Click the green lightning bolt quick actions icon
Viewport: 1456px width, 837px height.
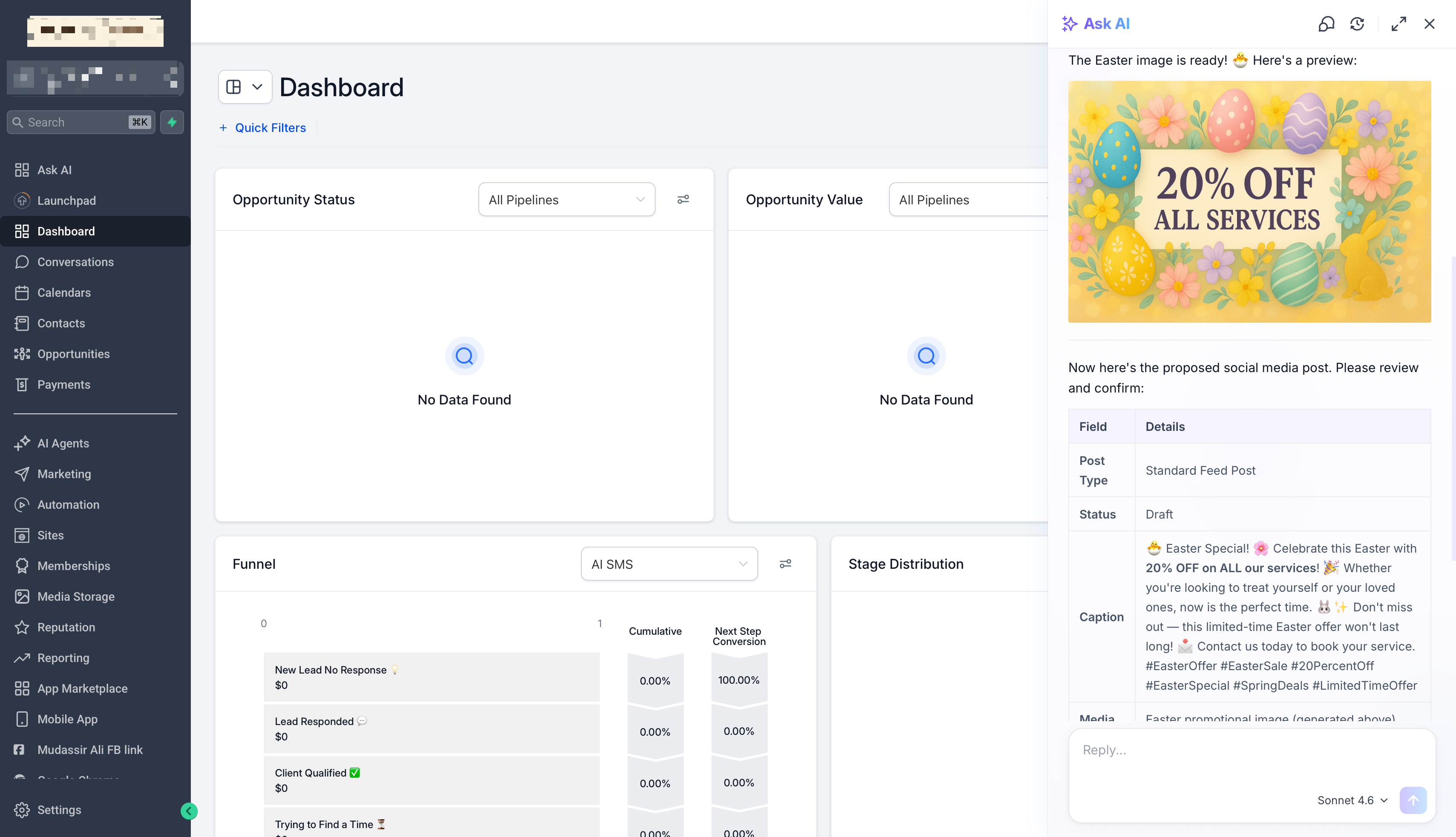tap(172, 122)
